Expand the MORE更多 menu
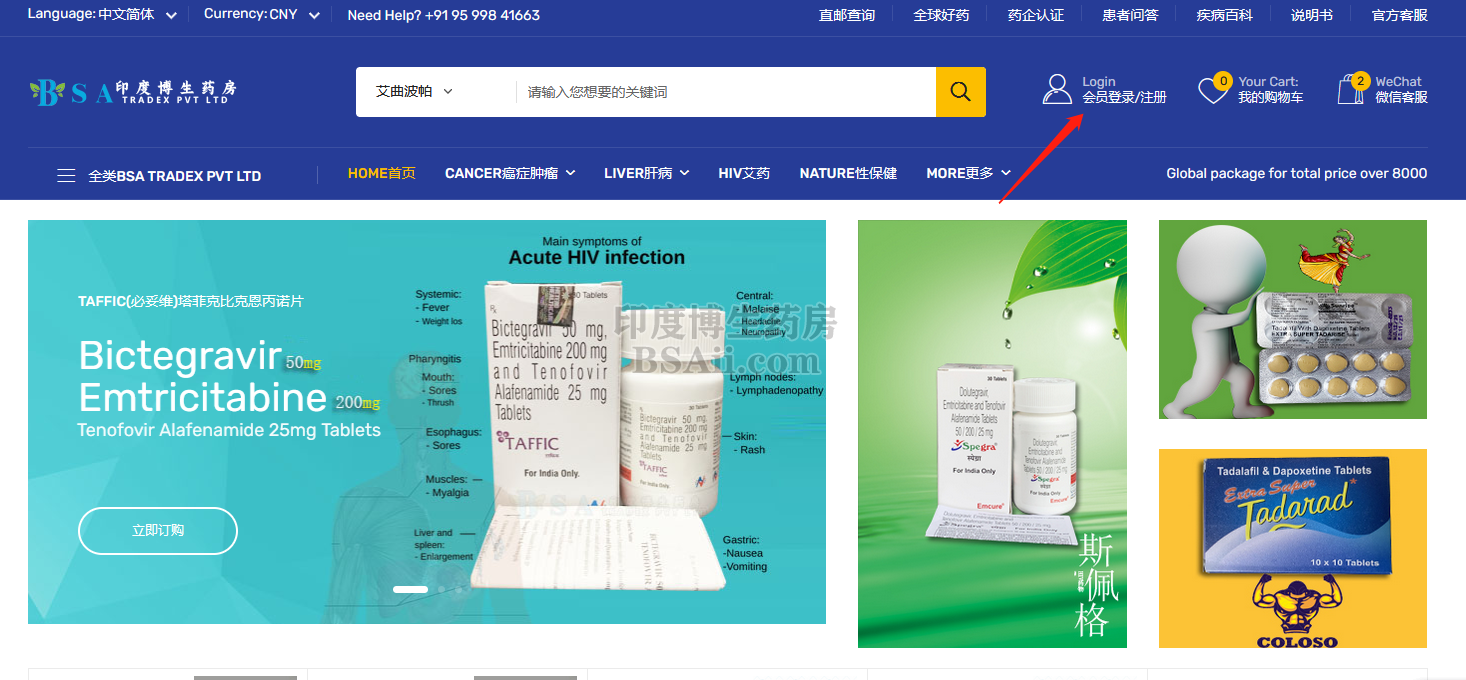This screenshot has height=680, width=1466. point(968,174)
